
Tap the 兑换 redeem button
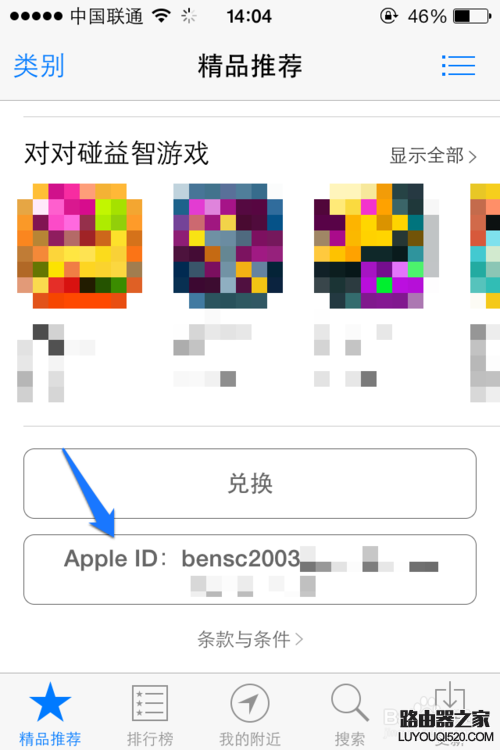250,483
